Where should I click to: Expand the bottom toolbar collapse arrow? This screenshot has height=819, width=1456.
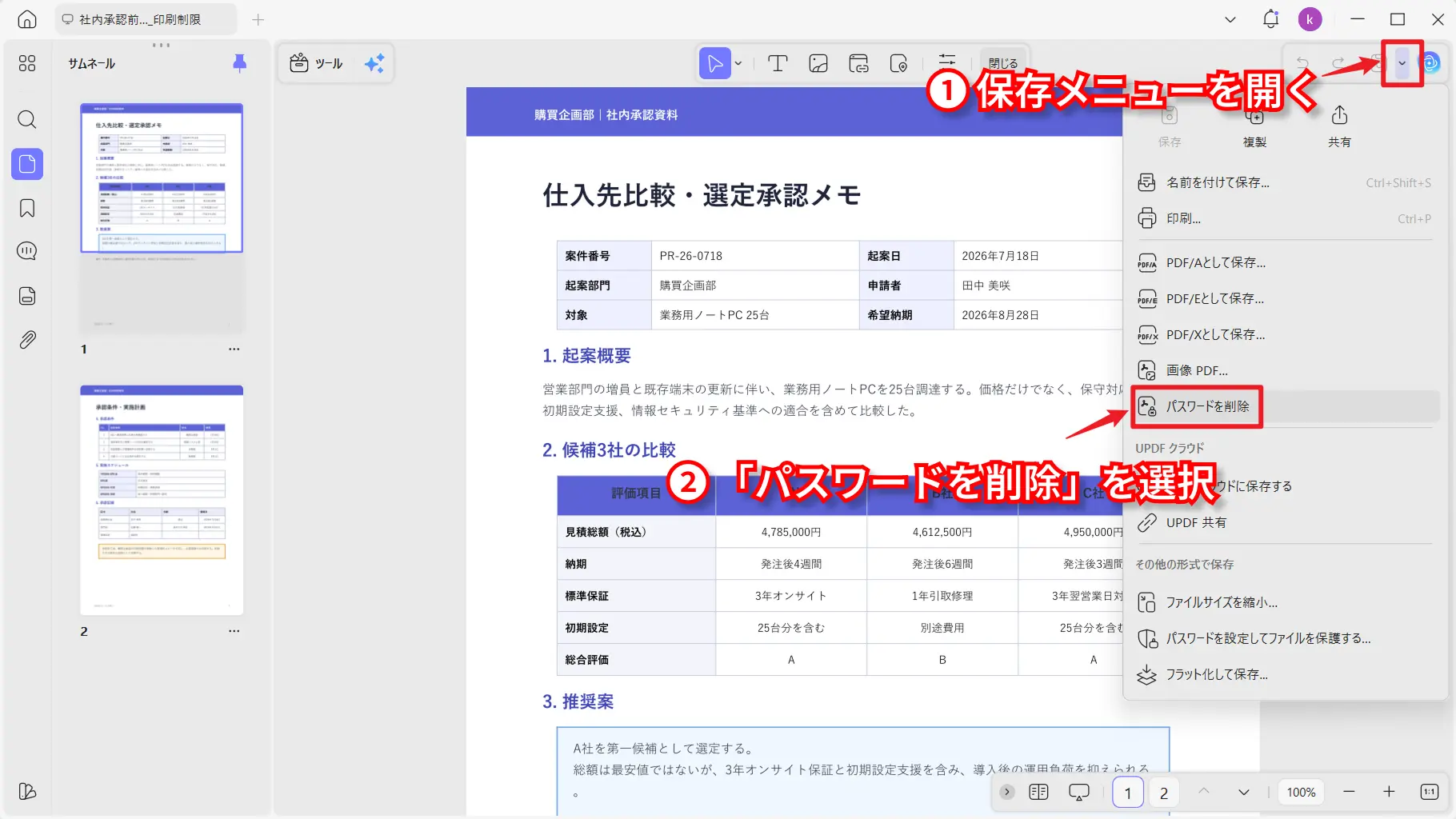pyautogui.click(x=1007, y=792)
